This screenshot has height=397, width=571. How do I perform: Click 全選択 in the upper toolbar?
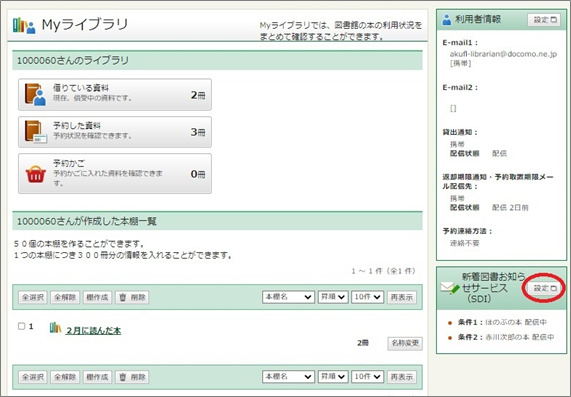[33, 297]
